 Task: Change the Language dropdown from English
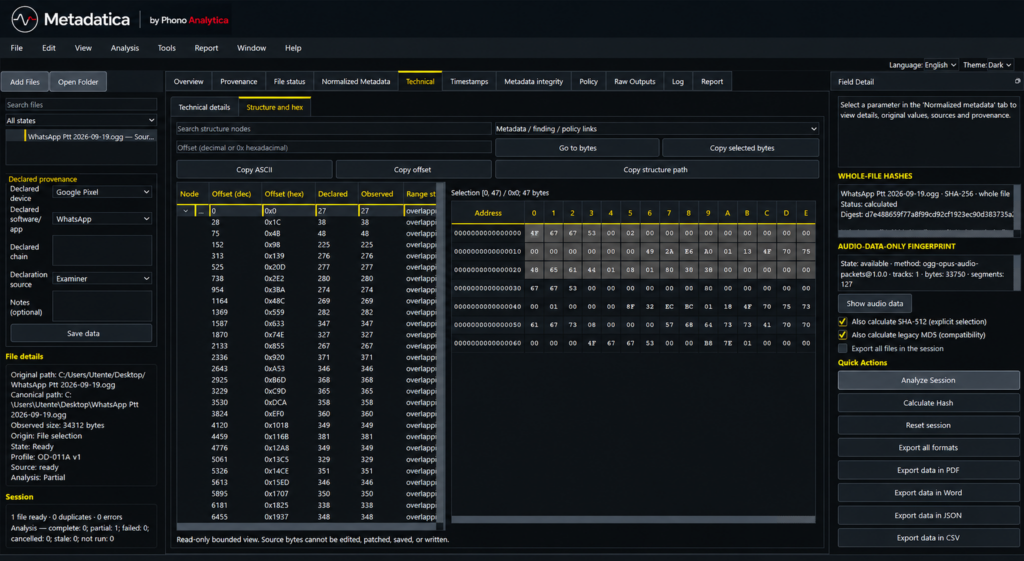pyautogui.click(x=940, y=65)
